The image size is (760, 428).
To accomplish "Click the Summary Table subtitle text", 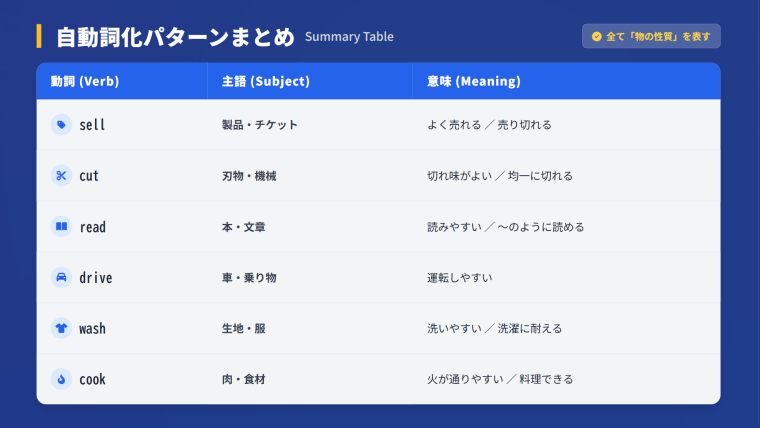I will [349, 37].
